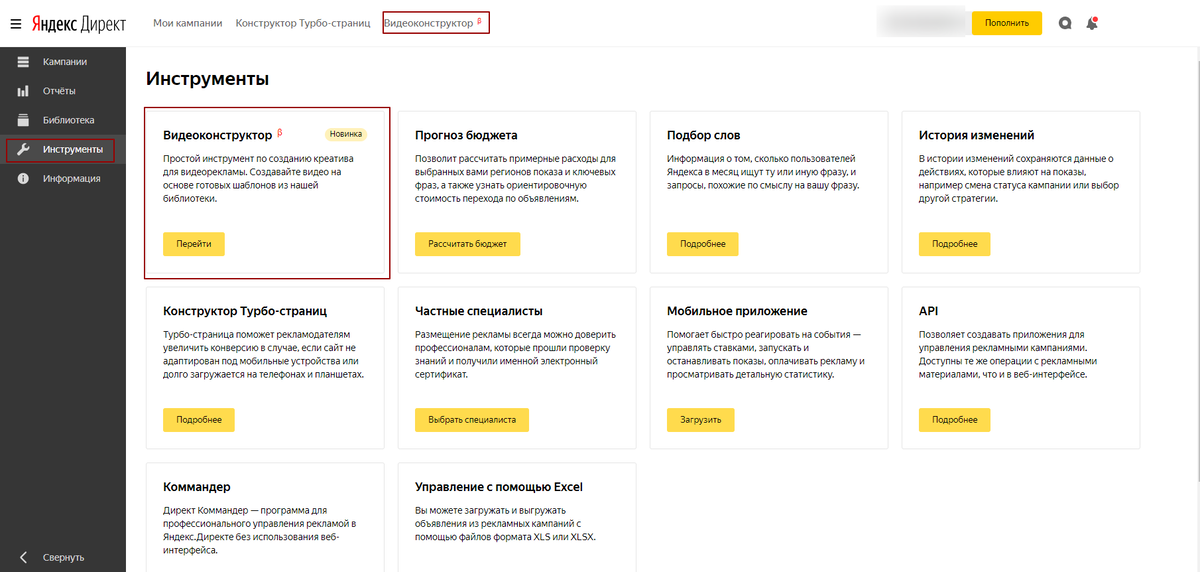This screenshot has width=1200, height=572.
Task: Click the Яндекс Директ logo
Action: pos(78,23)
